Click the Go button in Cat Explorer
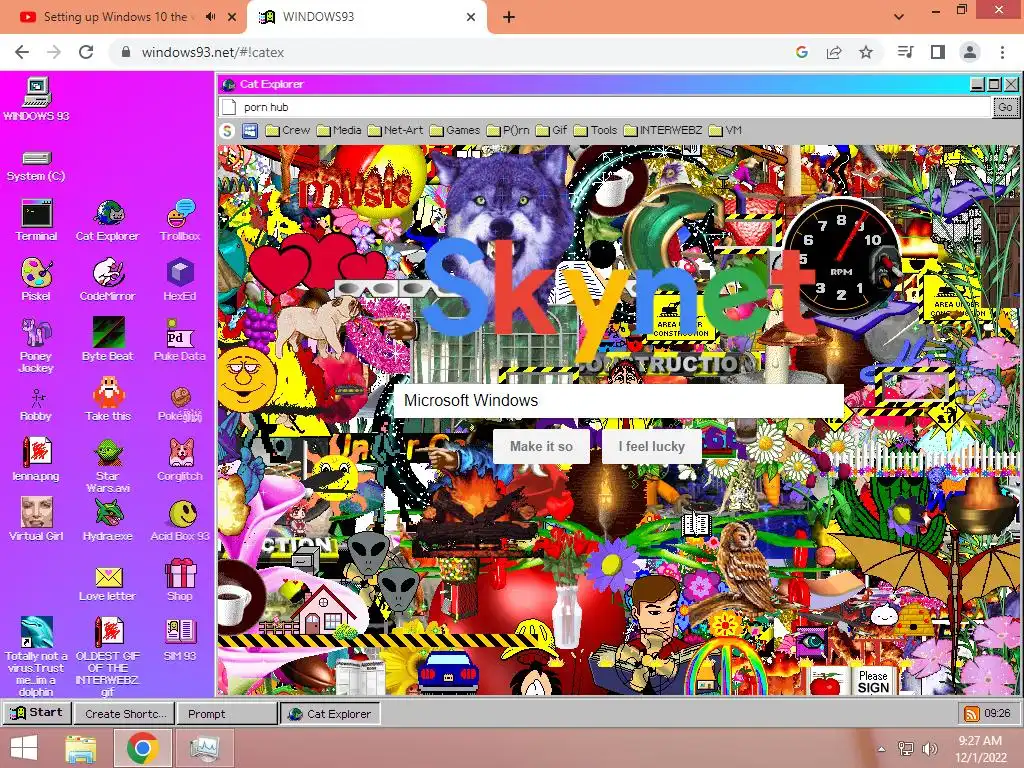This screenshot has width=1024, height=768. pos(1005,107)
